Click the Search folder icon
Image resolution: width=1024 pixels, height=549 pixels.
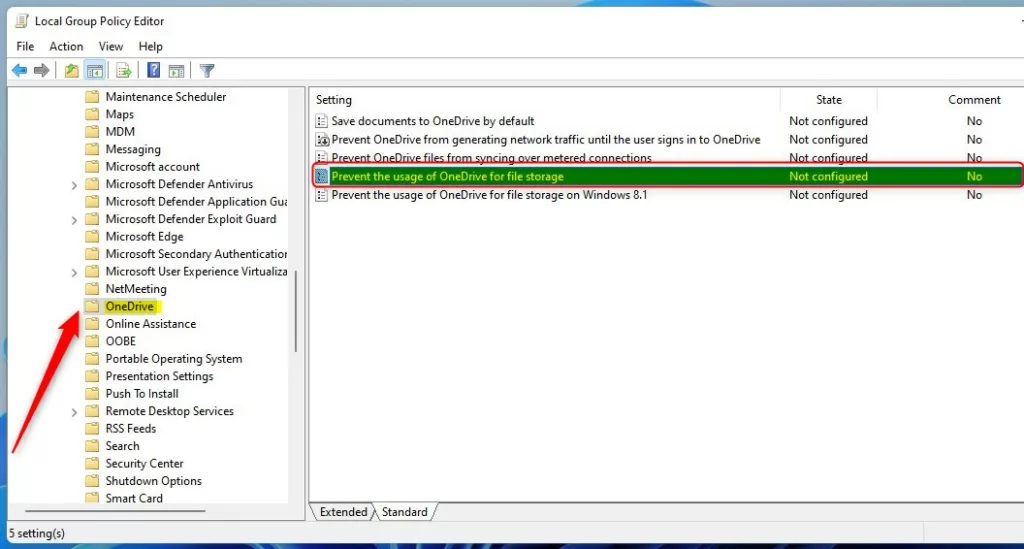[x=92, y=446]
